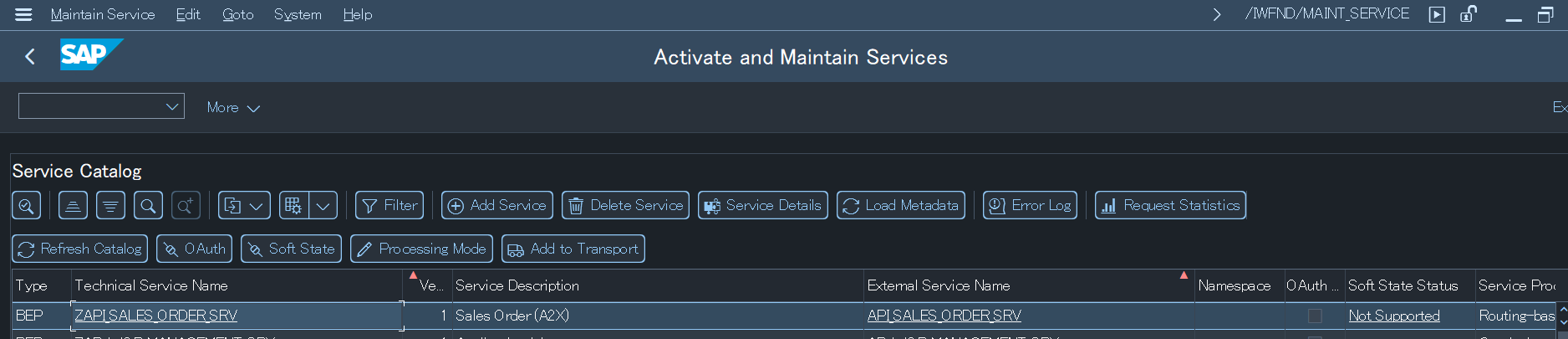Click the play icon next to transaction code
This screenshot has width=1568, height=339.
tap(1437, 14)
